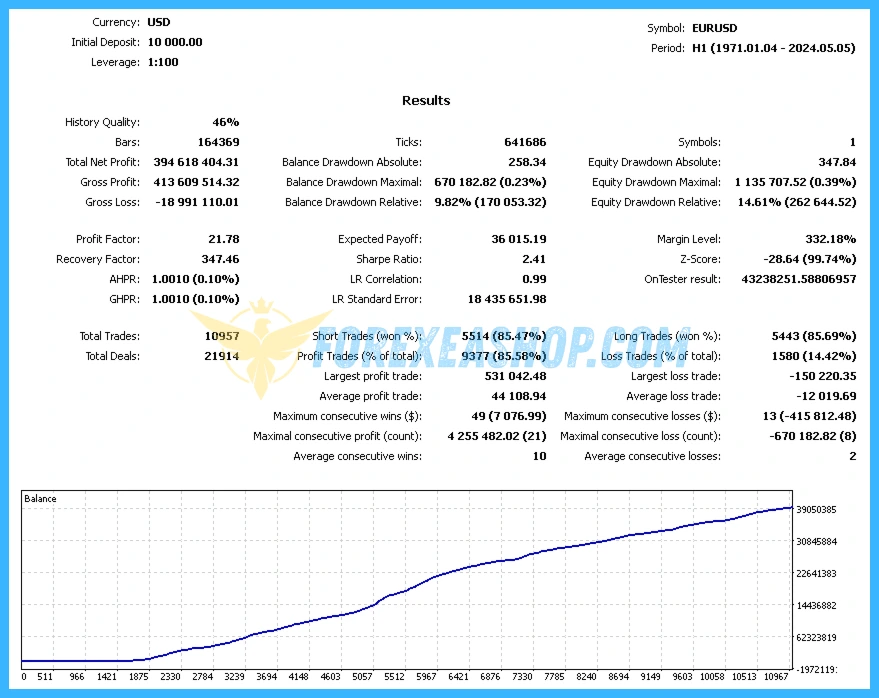This screenshot has width=879, height=698.
Task: Click the Balance label above the chart
Action: pos(40,499)
